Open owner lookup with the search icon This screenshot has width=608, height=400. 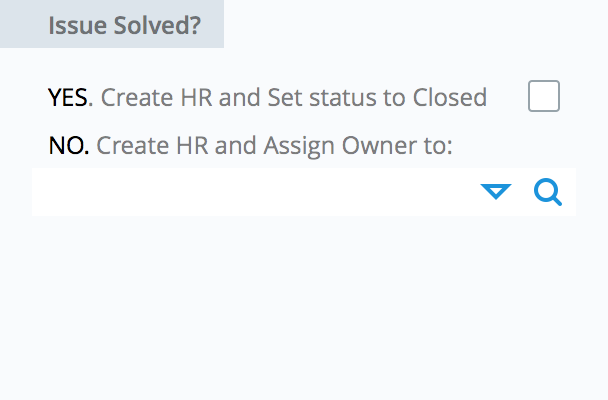[x=548, y=192]
